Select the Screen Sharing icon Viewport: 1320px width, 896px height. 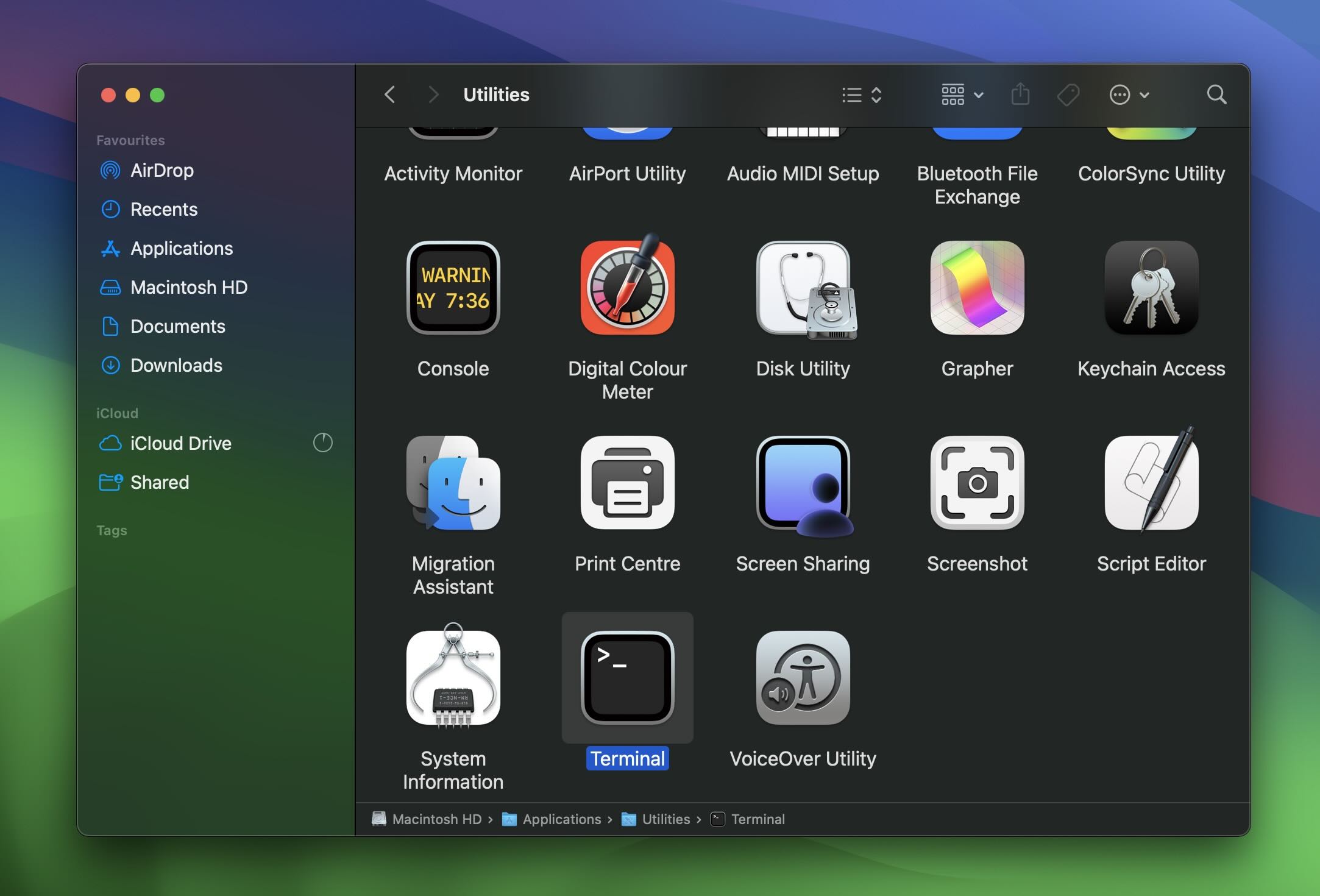pyautogui.click(x=804, y=486)
